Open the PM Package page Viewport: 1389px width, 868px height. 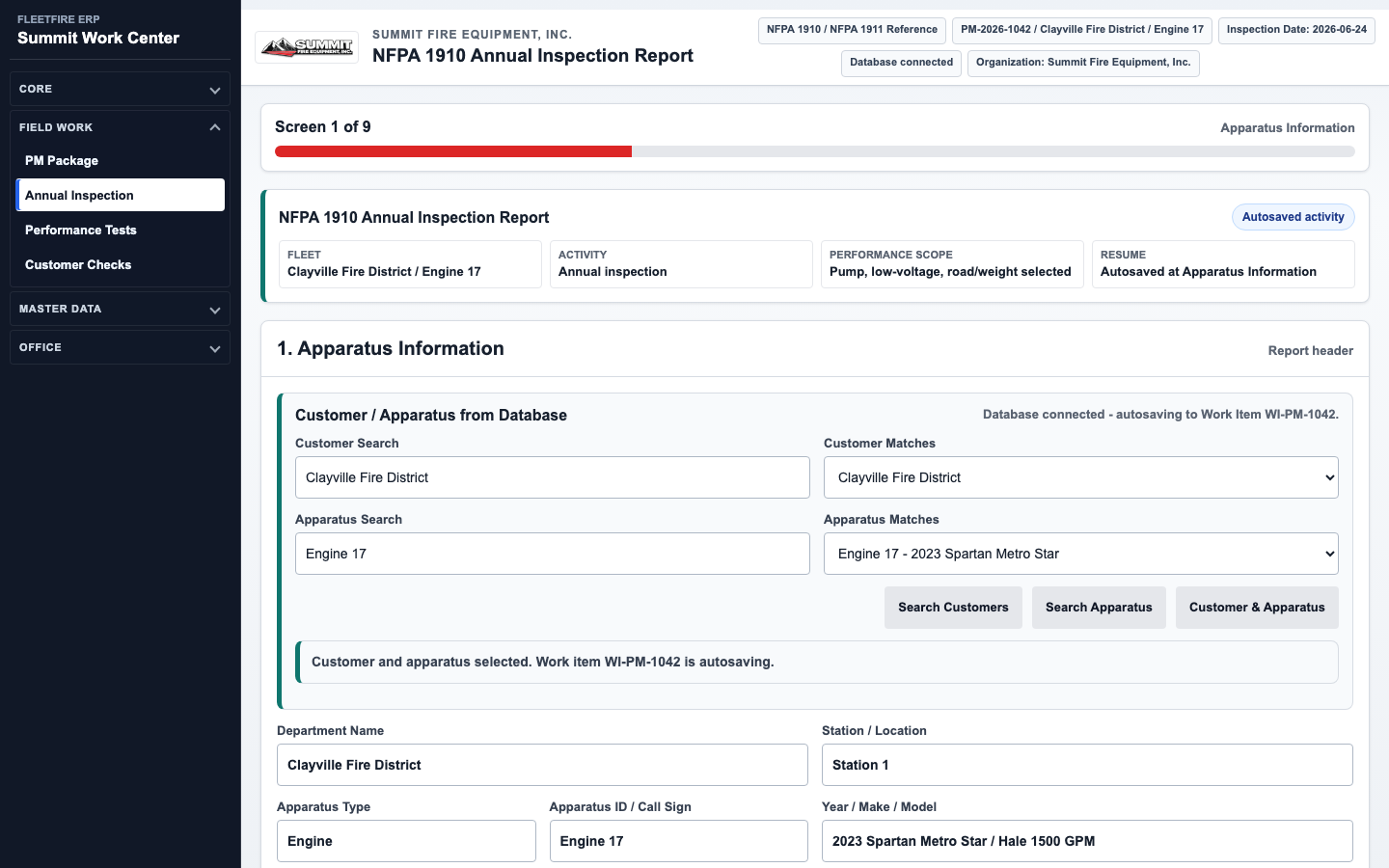pos(121,160)
